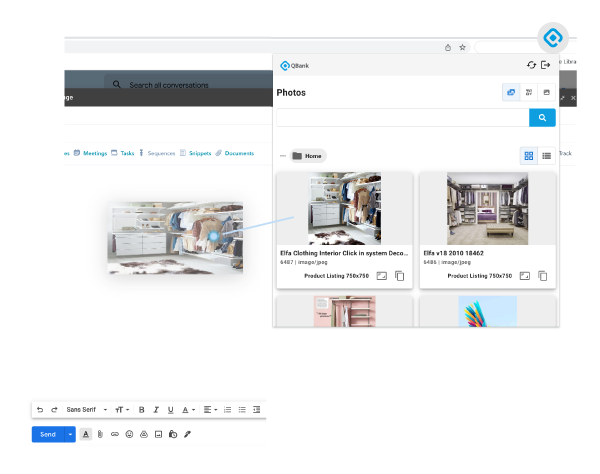Insert the Elfa Clothing Interior image with its image icon

tap(382, 276)
